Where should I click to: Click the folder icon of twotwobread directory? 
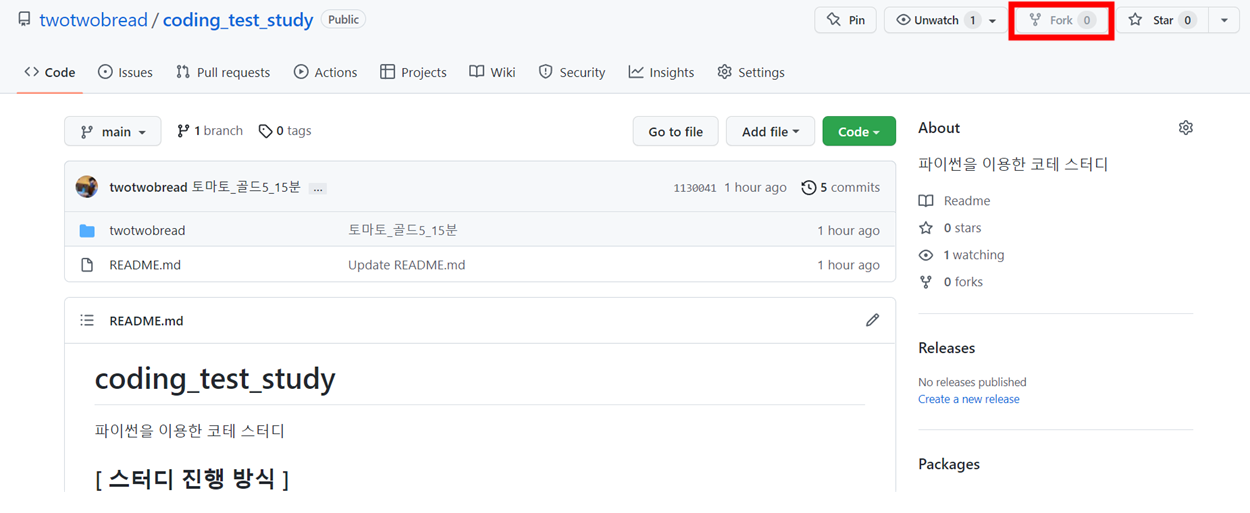point(87,230)
